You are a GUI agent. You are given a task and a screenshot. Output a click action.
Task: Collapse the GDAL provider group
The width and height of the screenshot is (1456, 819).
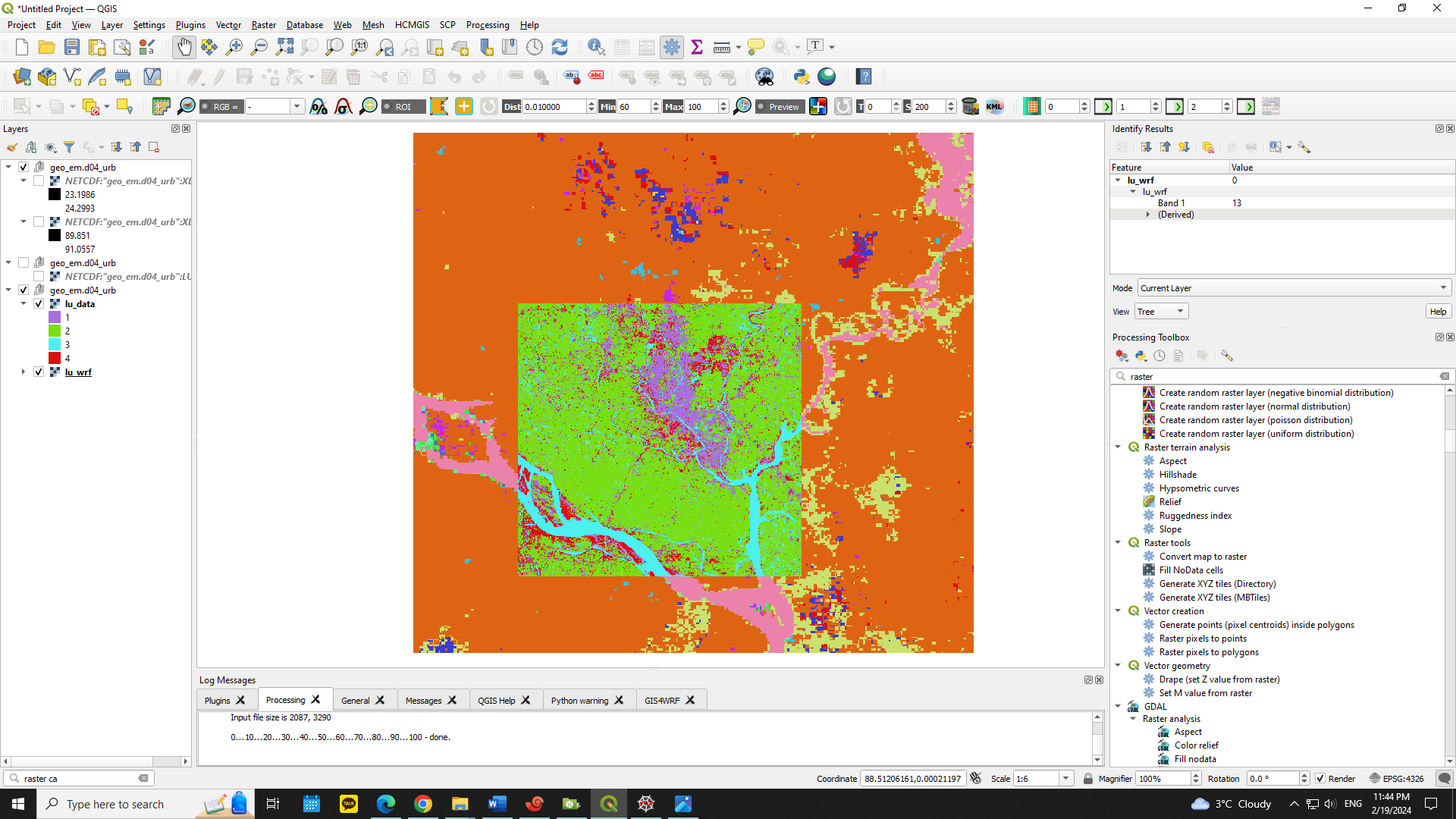point(1118,707)
